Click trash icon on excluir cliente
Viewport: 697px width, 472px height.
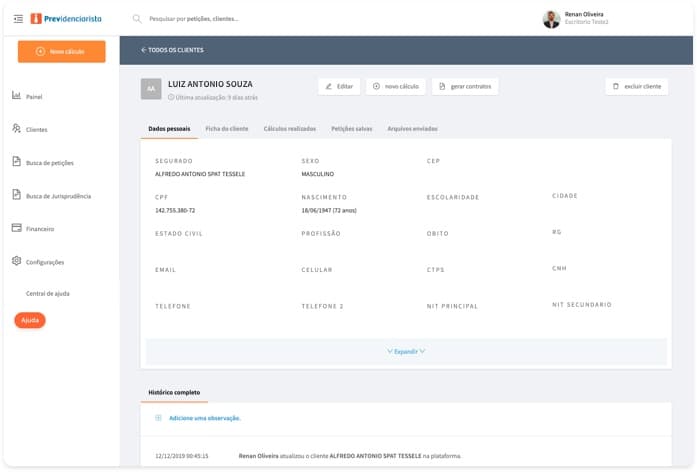[616, 86]
